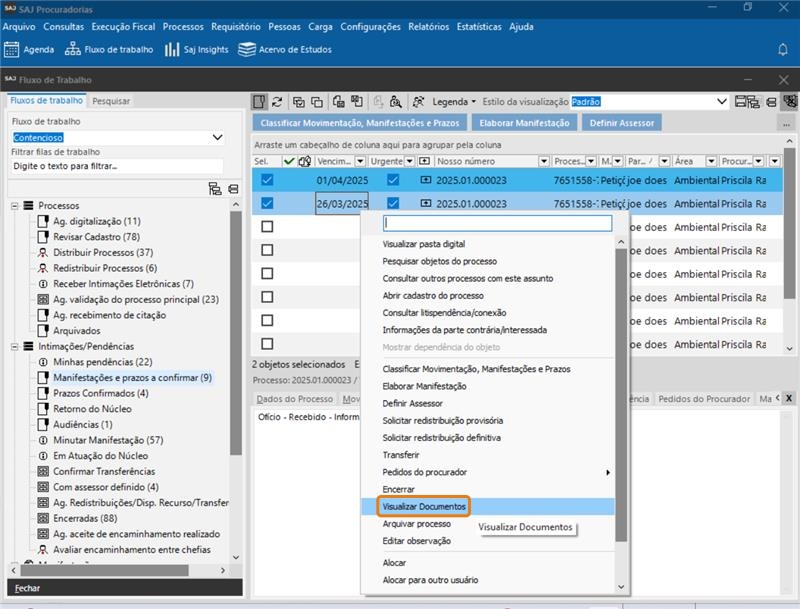Choose Visualizar Documentos in context menu
This screenshot has height=609, width=800.
tap(424, 506)
